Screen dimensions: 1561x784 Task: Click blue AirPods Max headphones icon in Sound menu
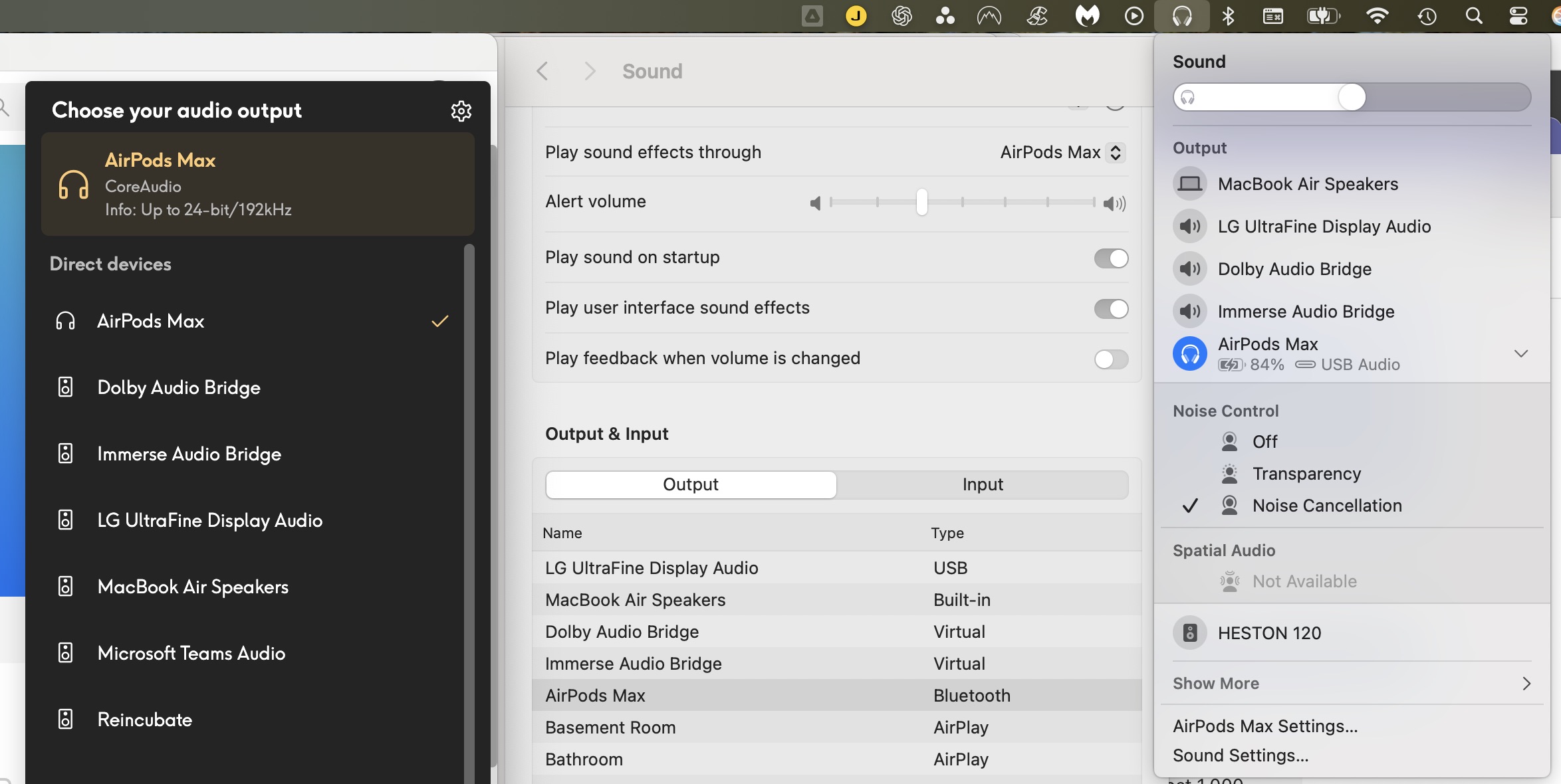tap(1189, 354)
